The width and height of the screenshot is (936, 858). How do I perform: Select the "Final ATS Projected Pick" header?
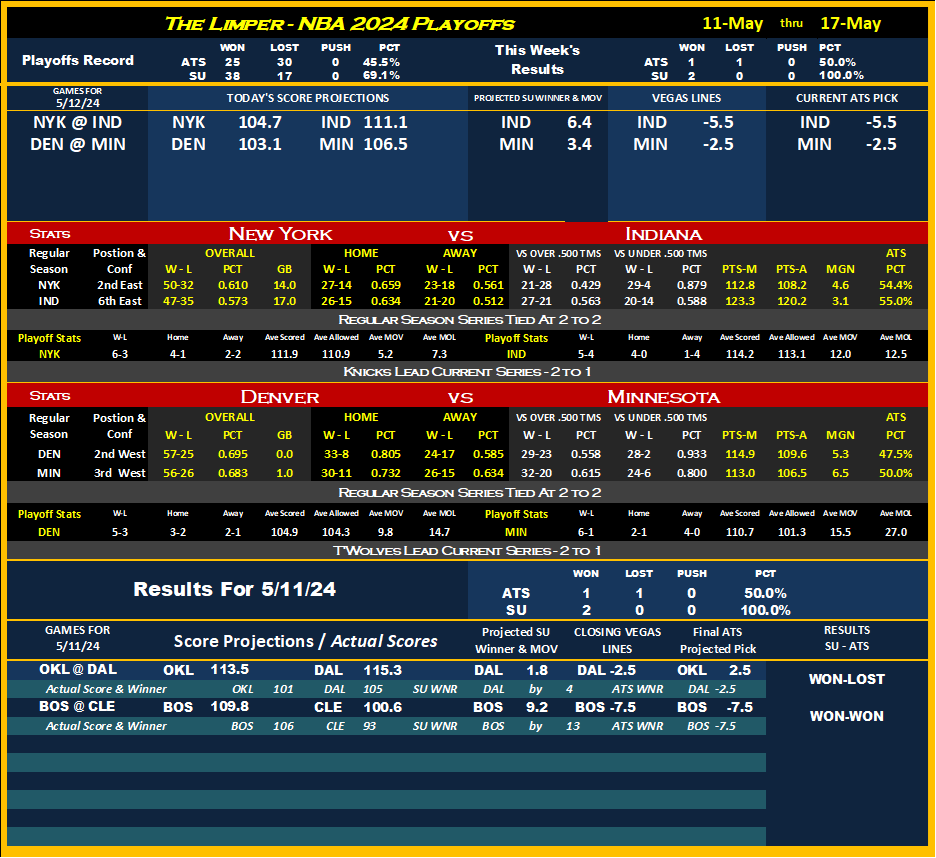pos(718,641)
